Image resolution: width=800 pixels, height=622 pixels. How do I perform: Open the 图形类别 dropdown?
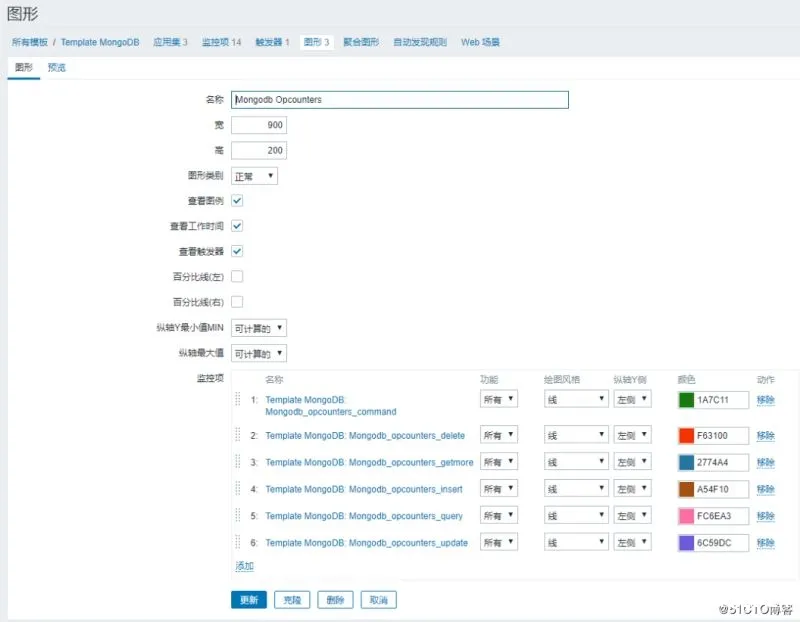tap(254, 174)
